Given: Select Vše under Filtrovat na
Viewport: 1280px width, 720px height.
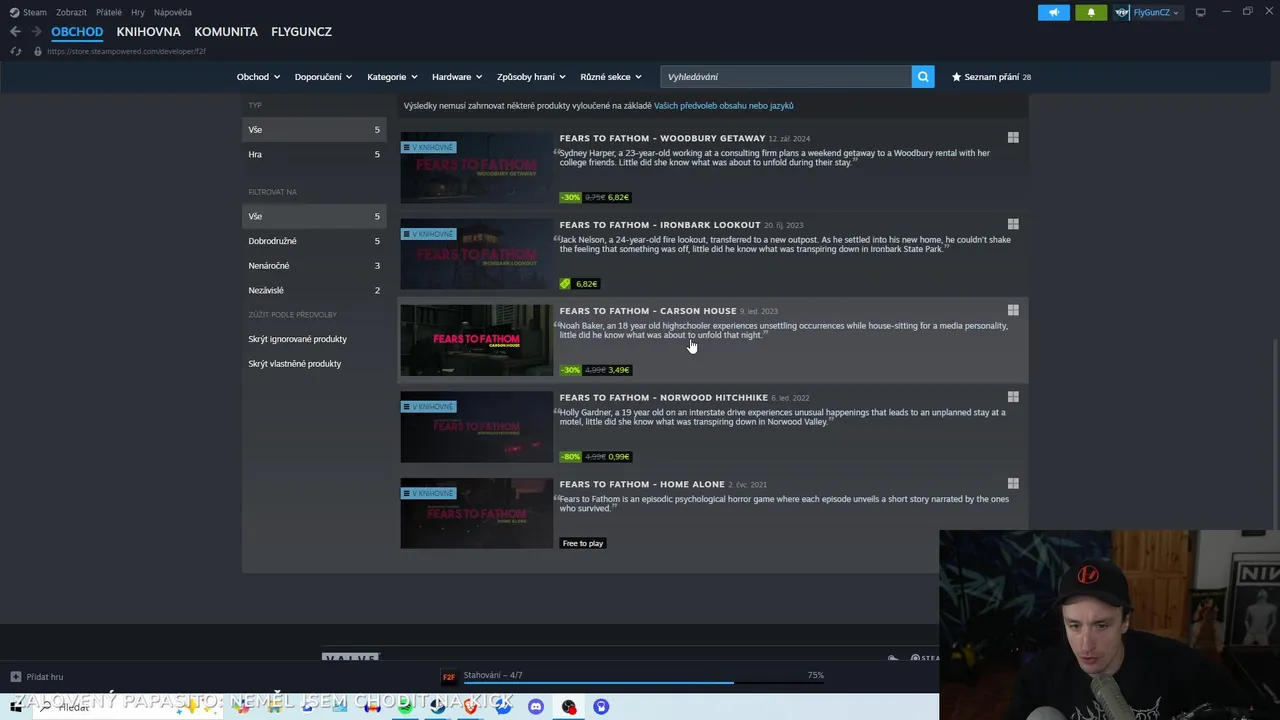Looking at the screenshot, I should 314,216.
